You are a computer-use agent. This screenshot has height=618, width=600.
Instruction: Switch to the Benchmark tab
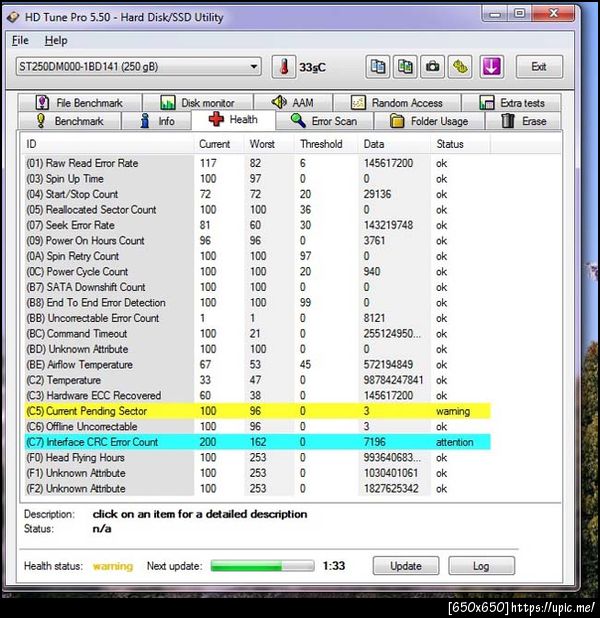pyautogui.click(x=69, y=121)
